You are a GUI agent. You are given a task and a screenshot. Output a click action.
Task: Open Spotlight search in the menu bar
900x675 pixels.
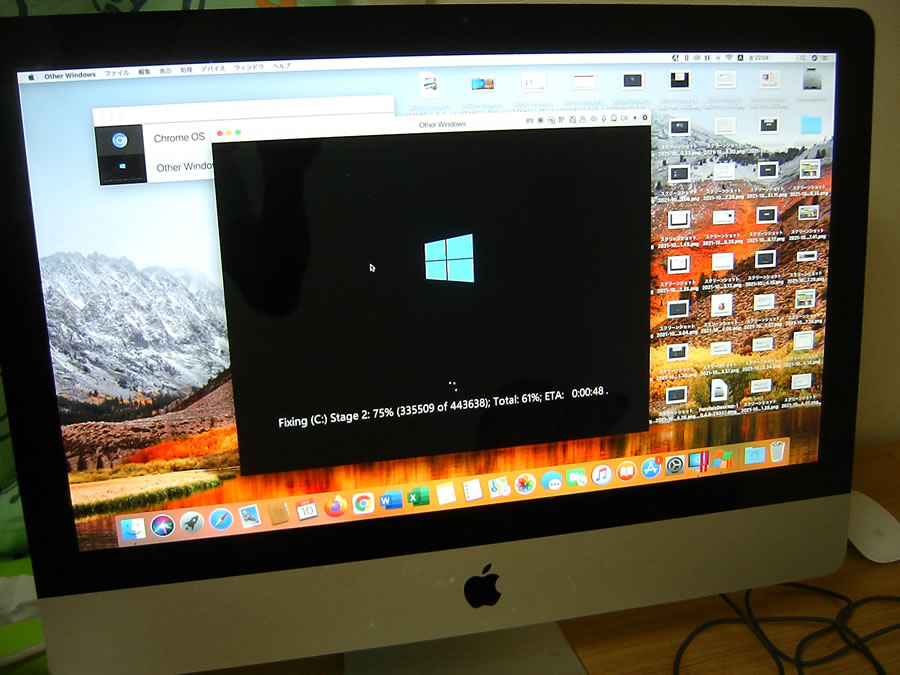tap(802, 58)
